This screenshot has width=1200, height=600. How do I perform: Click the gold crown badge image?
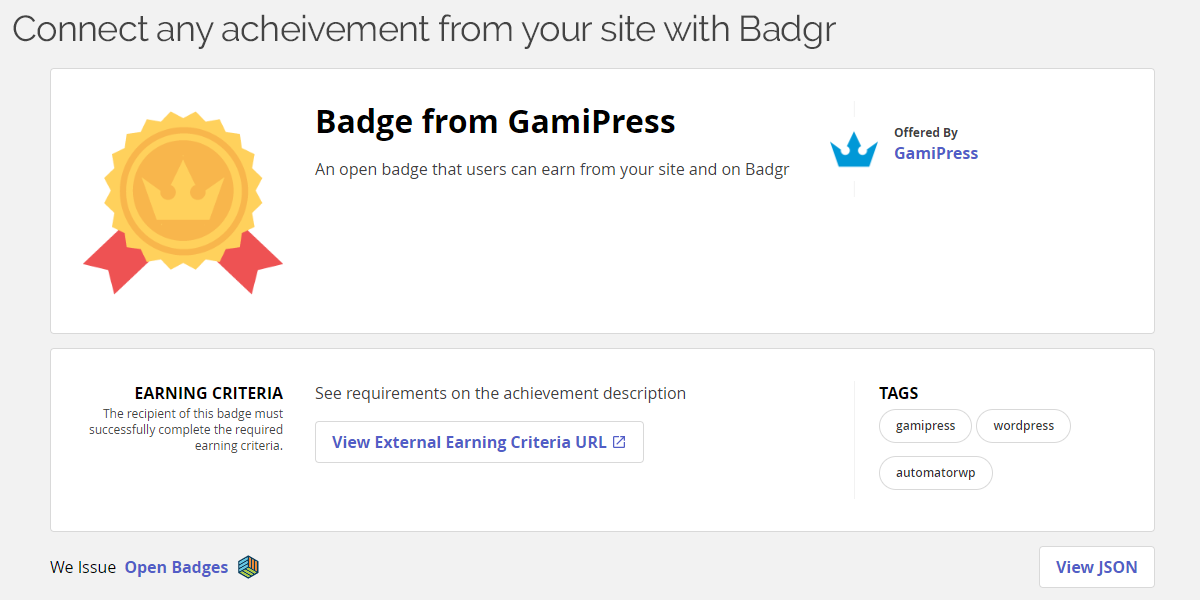click(x=183, y=197)
